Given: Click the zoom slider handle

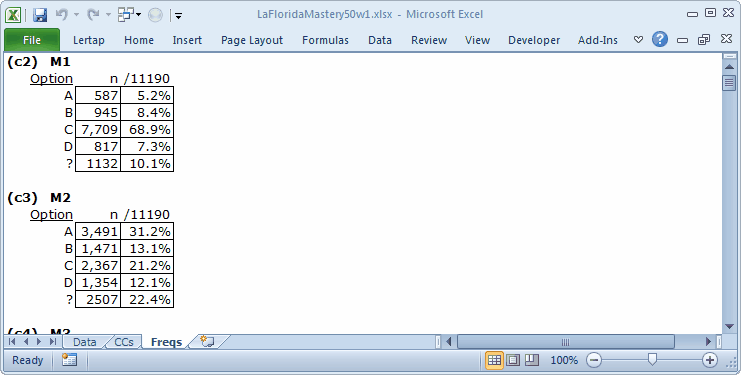Looking at the screenshot, I should tap(652, 360).
